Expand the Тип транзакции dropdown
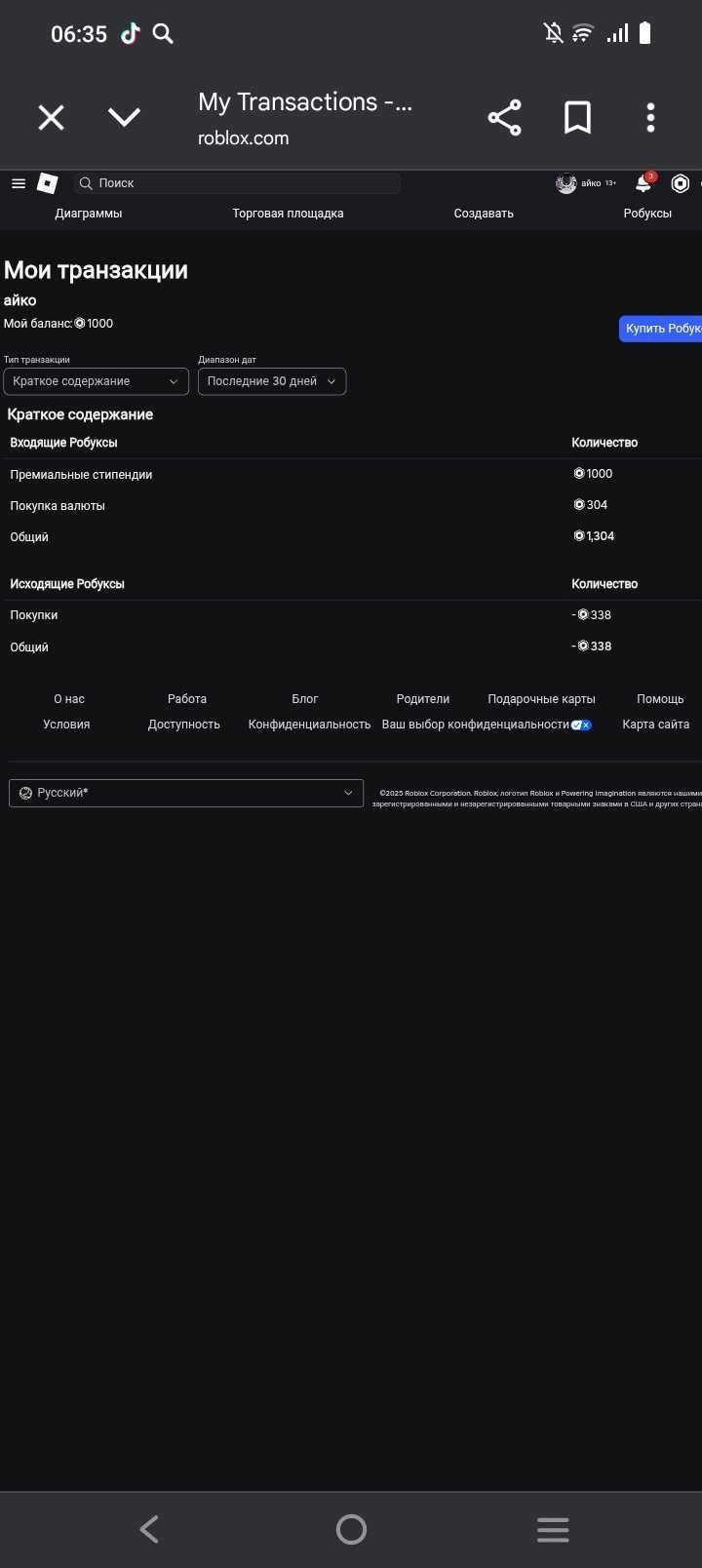Viewport: 702px width, 1568px height. click(x=96, y=381)
